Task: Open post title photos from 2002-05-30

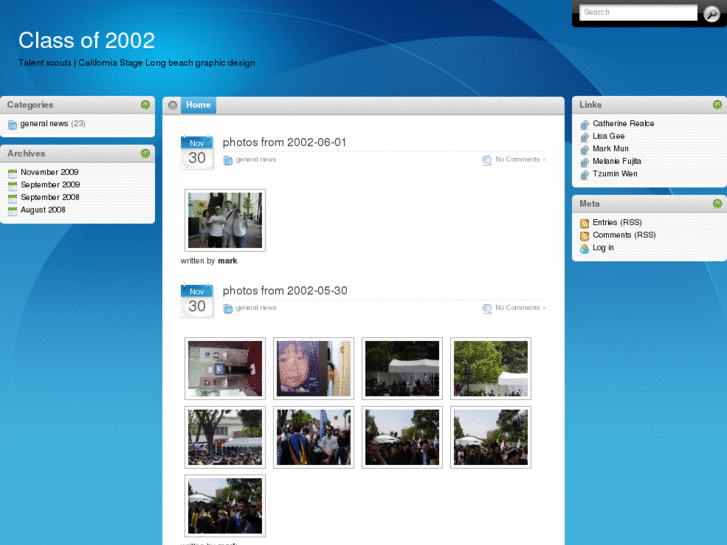Action: click(x=285, y=291)
